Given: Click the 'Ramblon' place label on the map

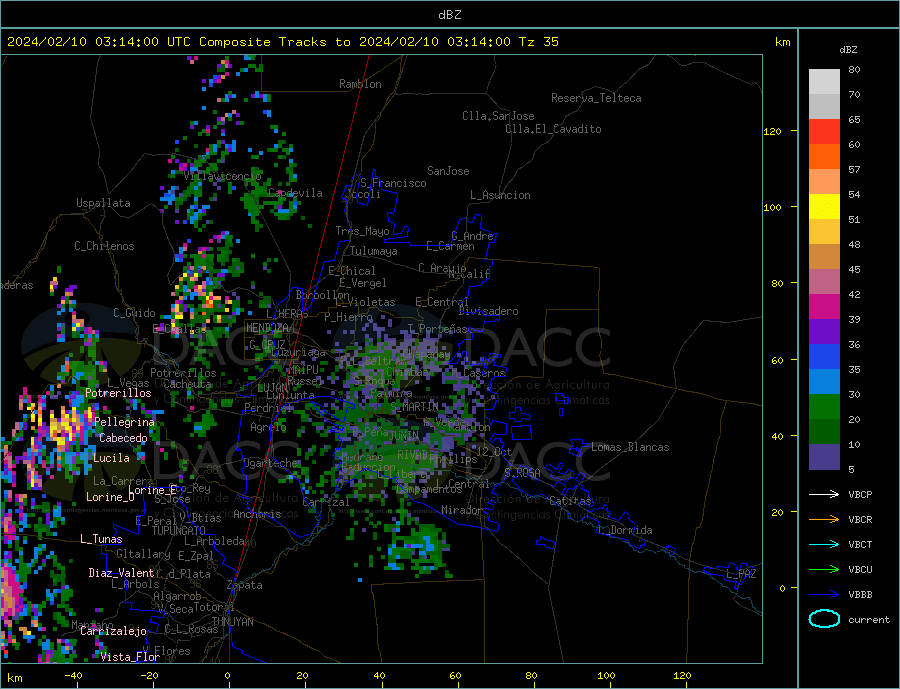Looking at the screenshot, I should [360, 84].
